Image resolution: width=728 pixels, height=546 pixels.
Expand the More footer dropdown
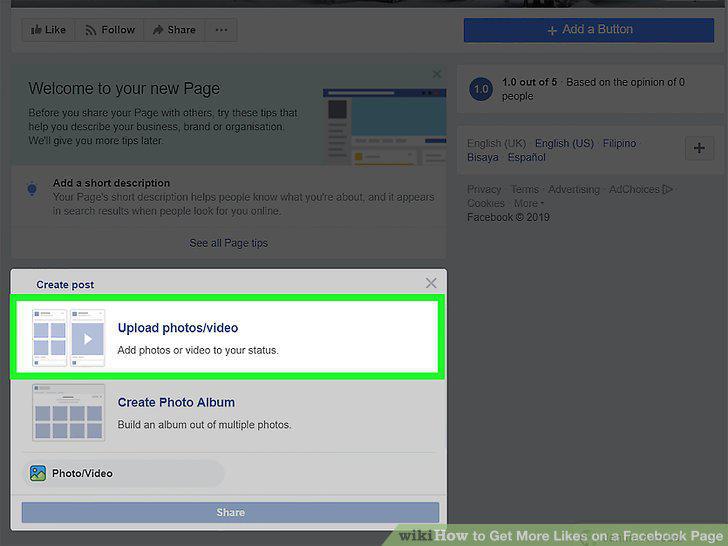click(529, 203)
